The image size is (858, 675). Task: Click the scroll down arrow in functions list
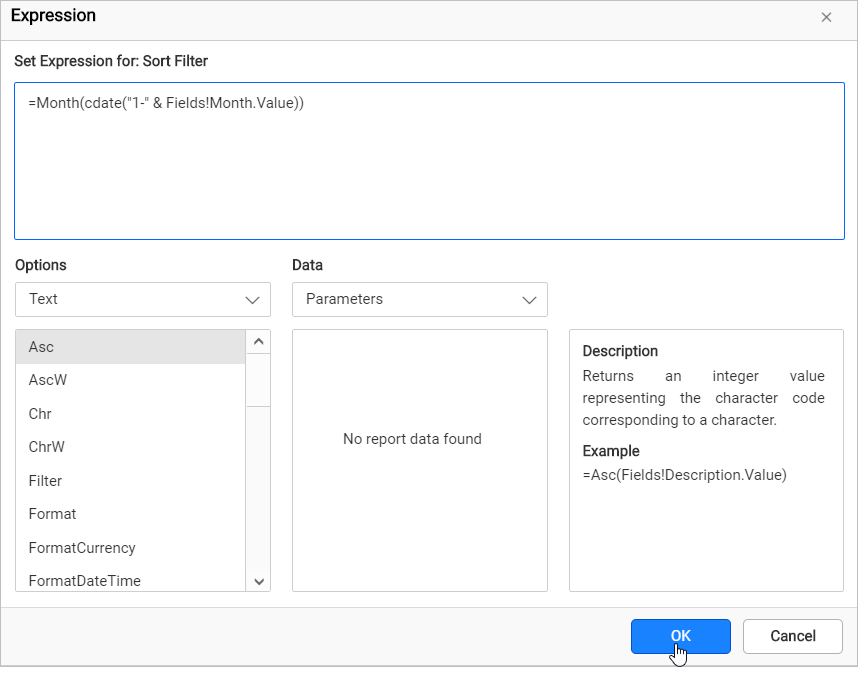(258, 581)
